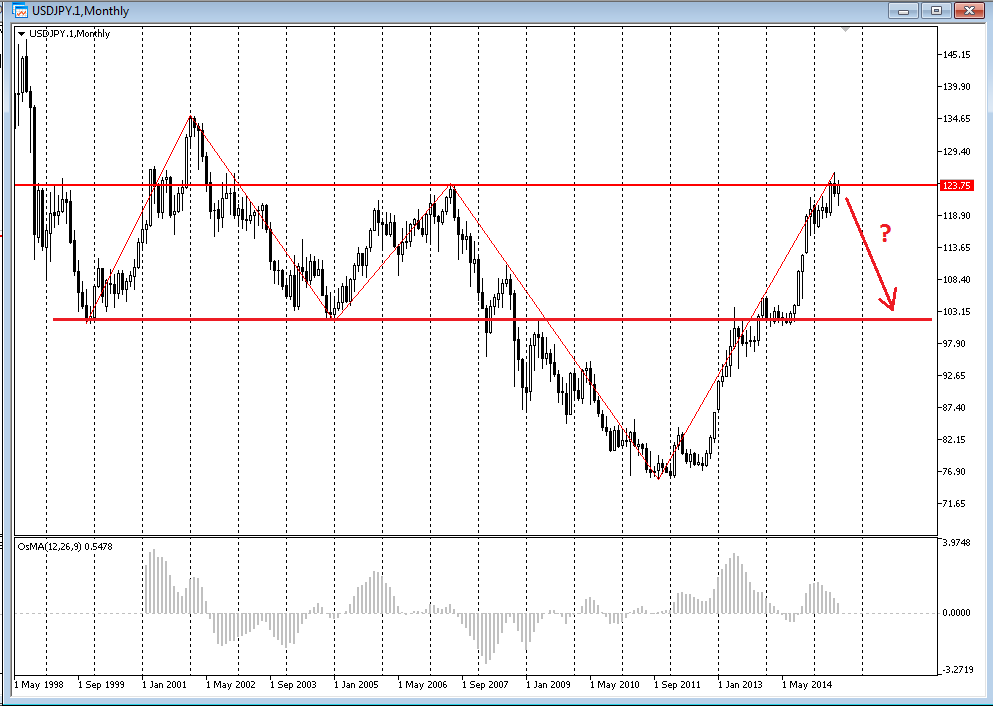Open the chart menu arrow beside USDJPY.1,Monthly label
This screenshot has width=993, height=706.
point(22,34)
